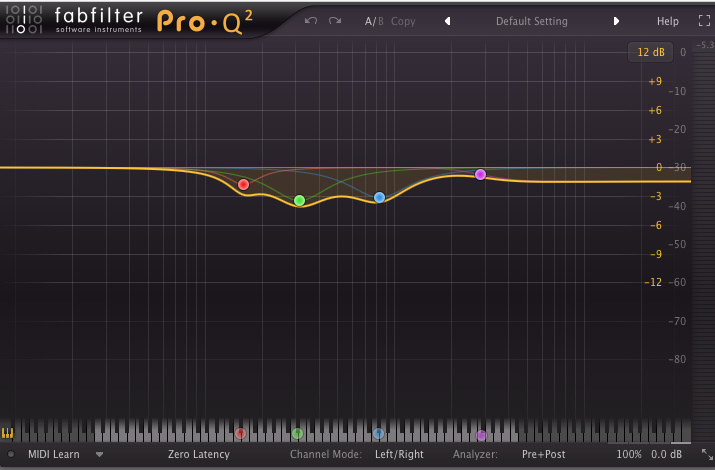Change Channel Mode Left/Right setting
The width and height of the screenshot is (715, 470).
(x=399, y=455)
